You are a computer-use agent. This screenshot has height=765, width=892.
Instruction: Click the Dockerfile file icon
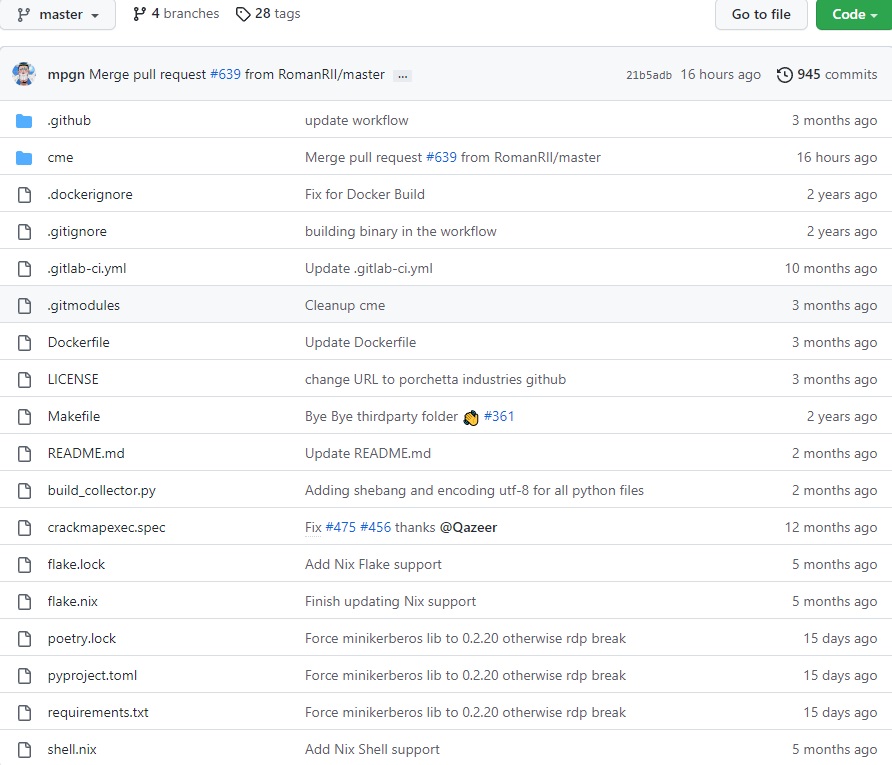pyautogui.click(x=24, y=342)
